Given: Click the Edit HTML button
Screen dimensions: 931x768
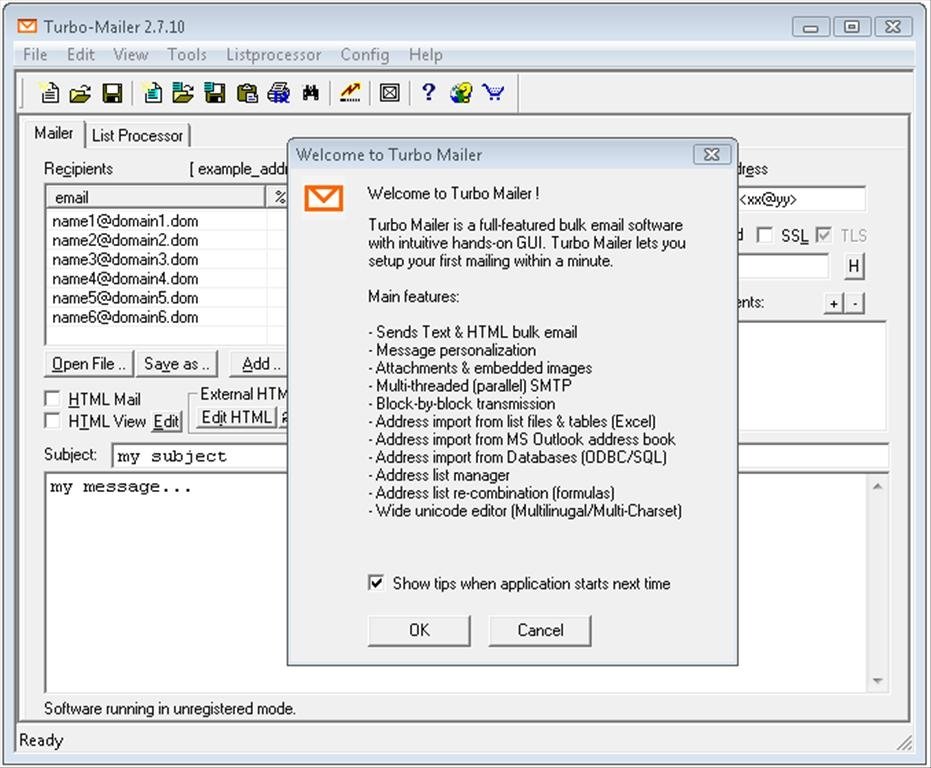Looking at the screenshot, I should (236, 418).
